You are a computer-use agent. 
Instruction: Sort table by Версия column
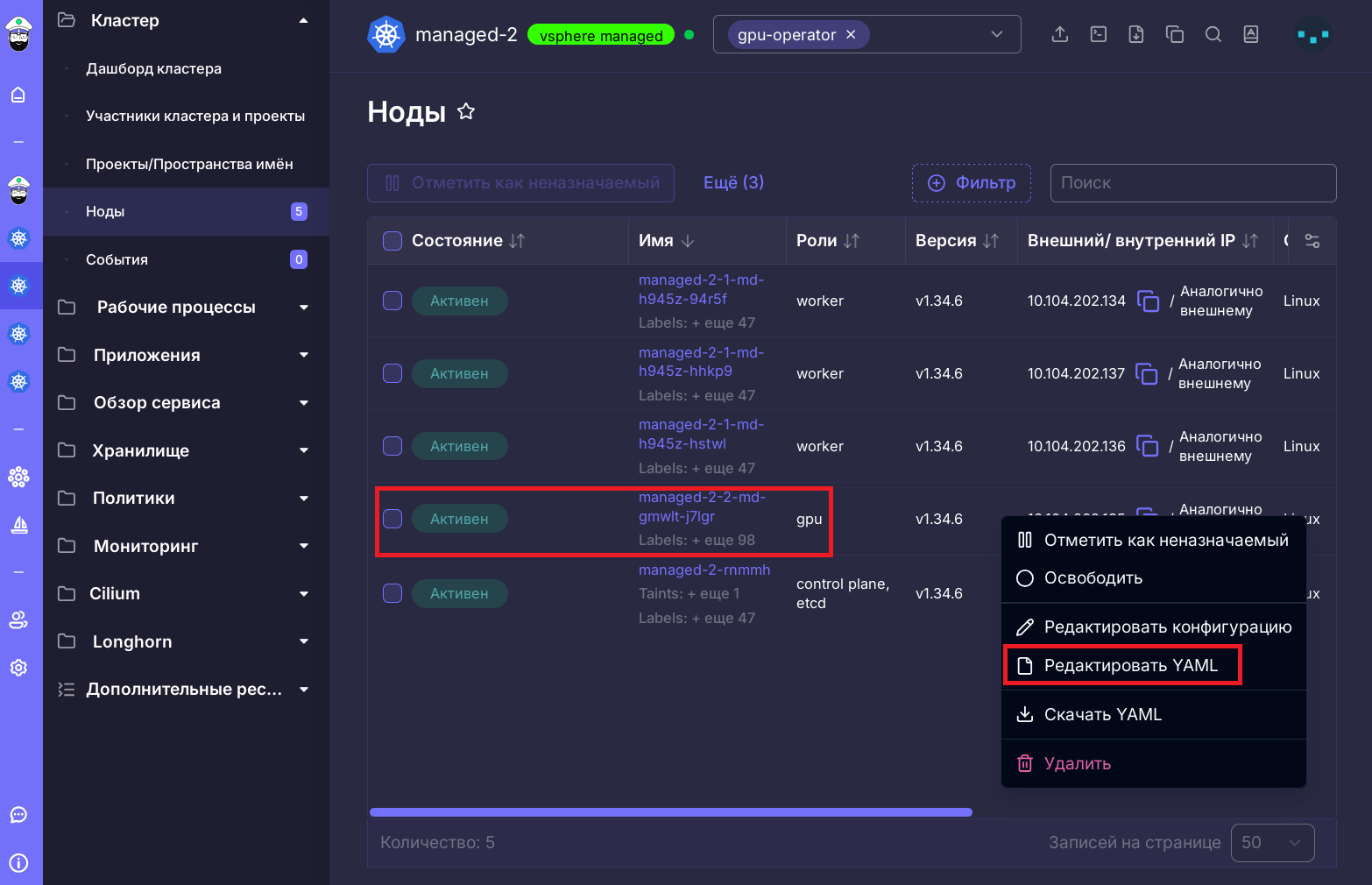957,241
